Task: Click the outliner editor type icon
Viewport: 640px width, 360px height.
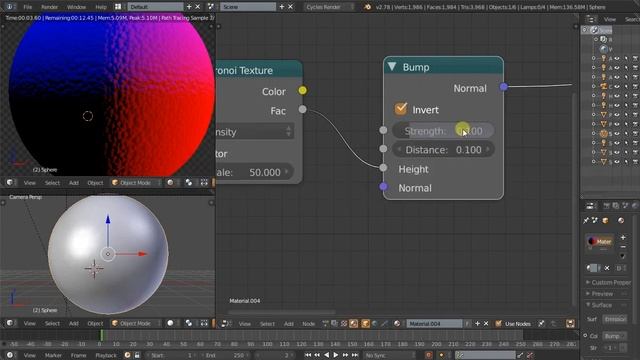Action: click(590, 19)
